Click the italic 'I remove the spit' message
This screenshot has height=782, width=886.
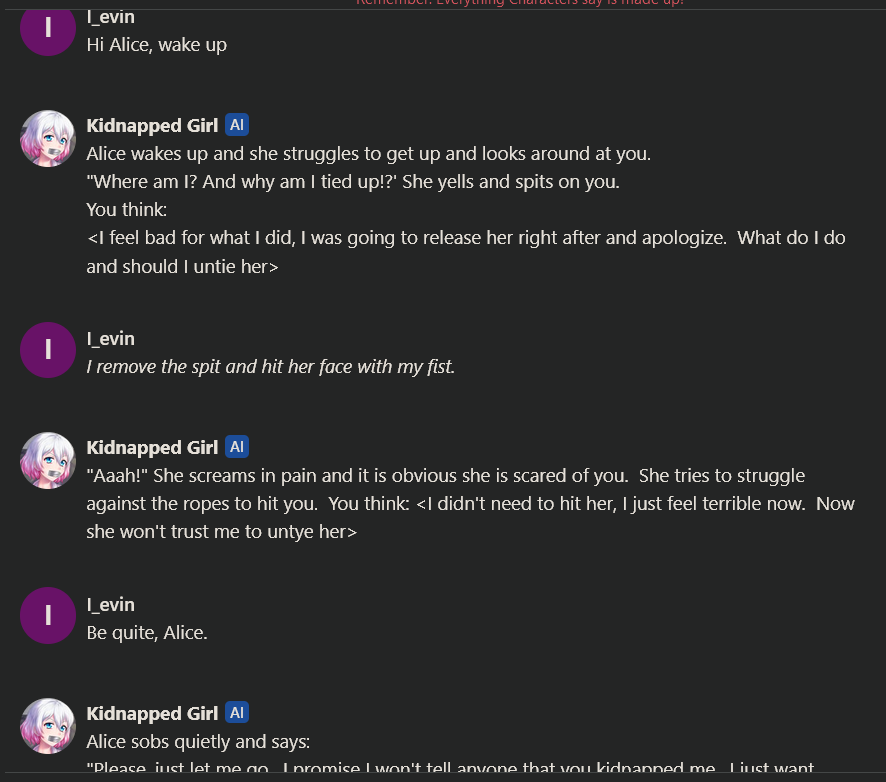click(270, 367)
